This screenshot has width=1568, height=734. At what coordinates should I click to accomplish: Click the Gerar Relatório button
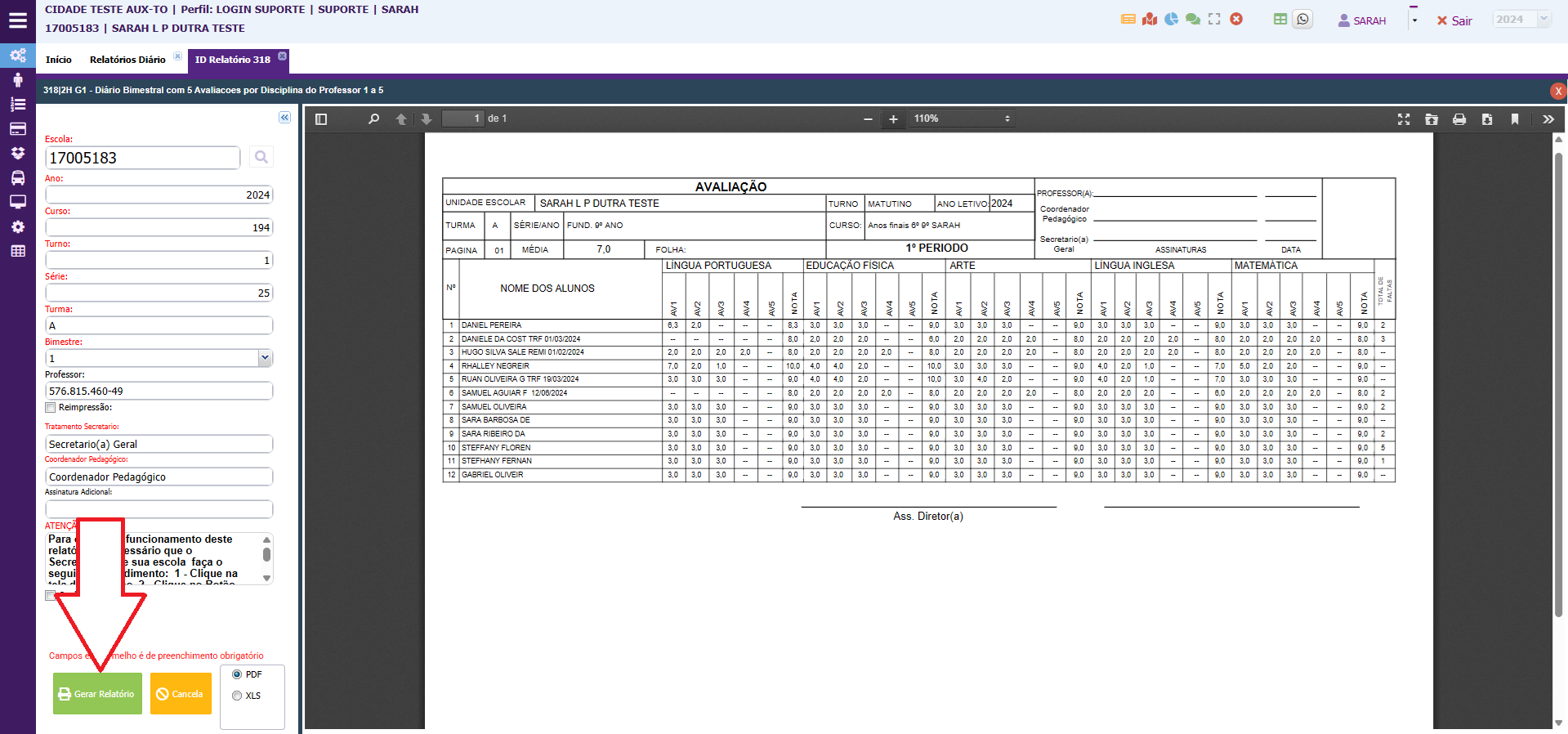(x=97, y=694)
